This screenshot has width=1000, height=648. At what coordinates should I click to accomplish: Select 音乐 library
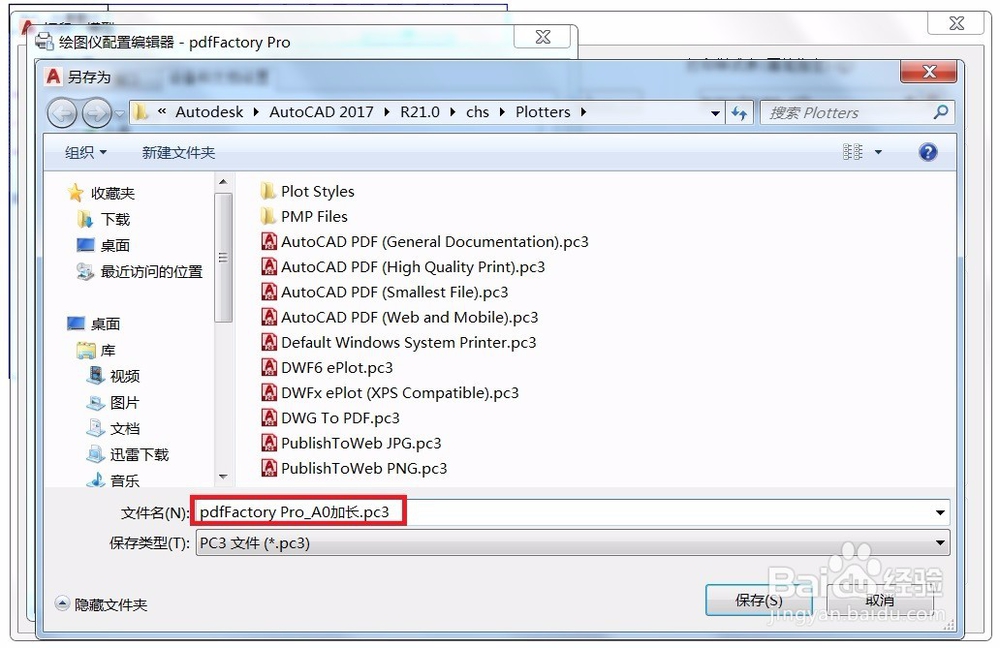point(113,480)
